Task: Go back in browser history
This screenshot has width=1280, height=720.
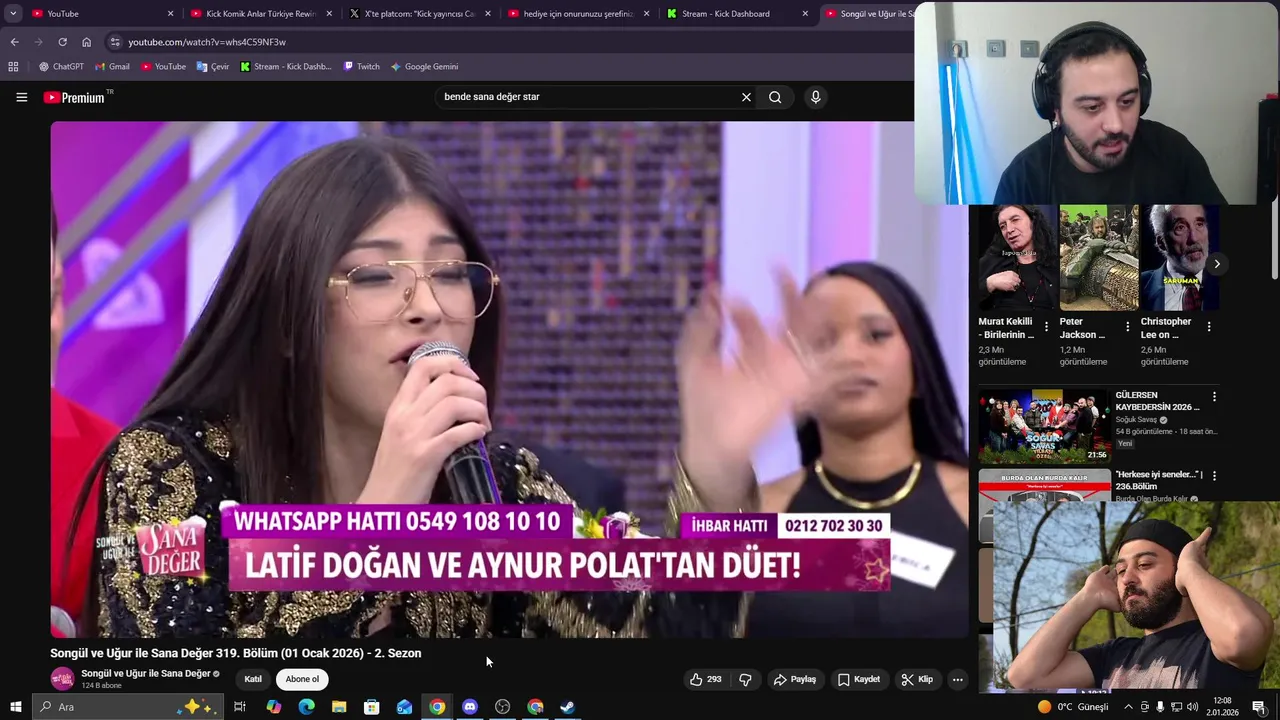Action: click(14, 42)
